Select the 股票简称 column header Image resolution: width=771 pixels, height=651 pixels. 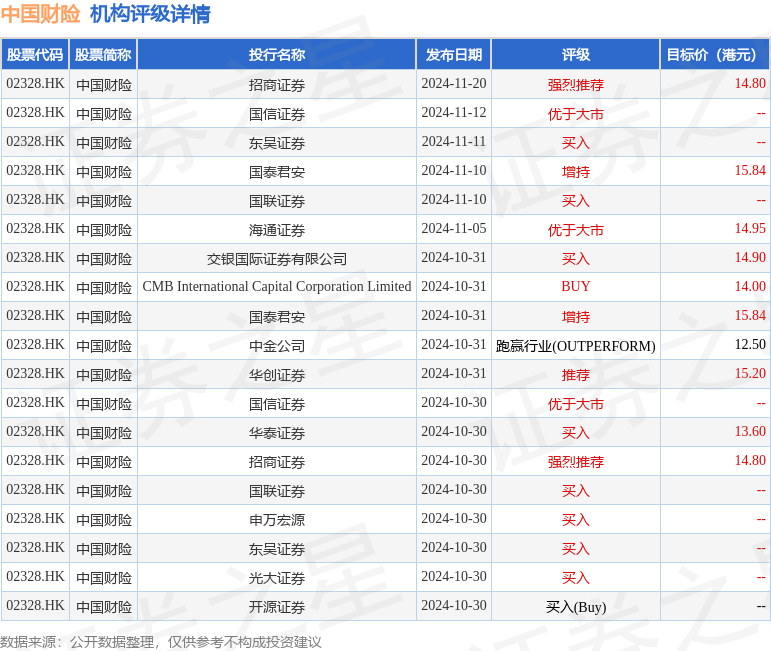103,55
